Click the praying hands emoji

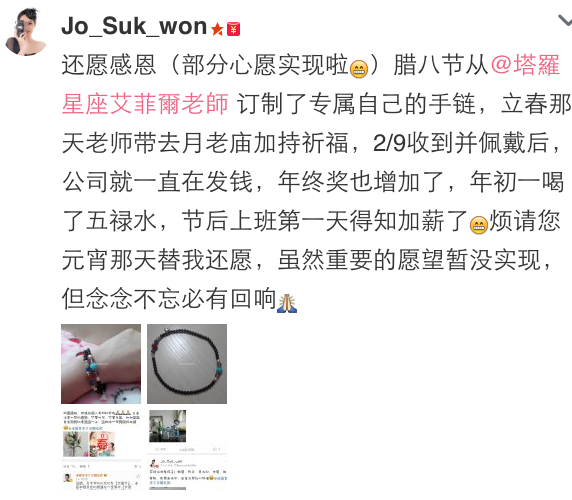(x=287, y=303)
